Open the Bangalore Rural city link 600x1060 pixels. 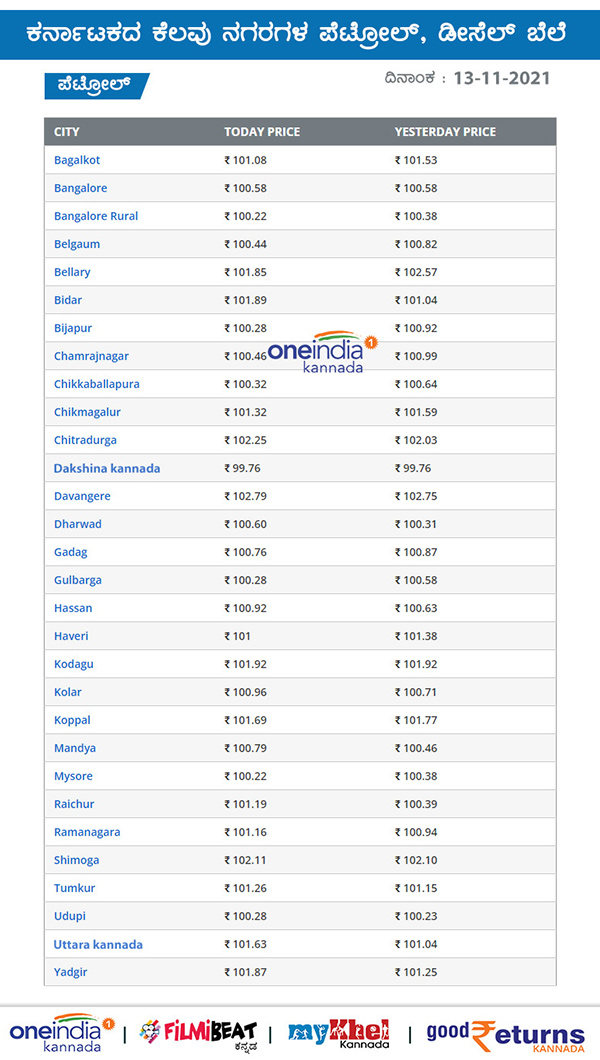click(x=96, y=216)
